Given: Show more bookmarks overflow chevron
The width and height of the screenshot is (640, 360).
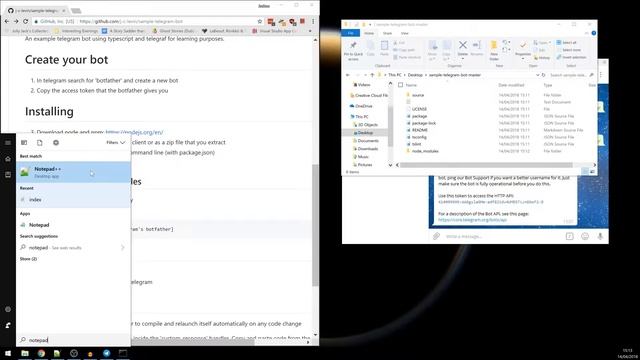Looking at the screenshot, I should point(310,31).
